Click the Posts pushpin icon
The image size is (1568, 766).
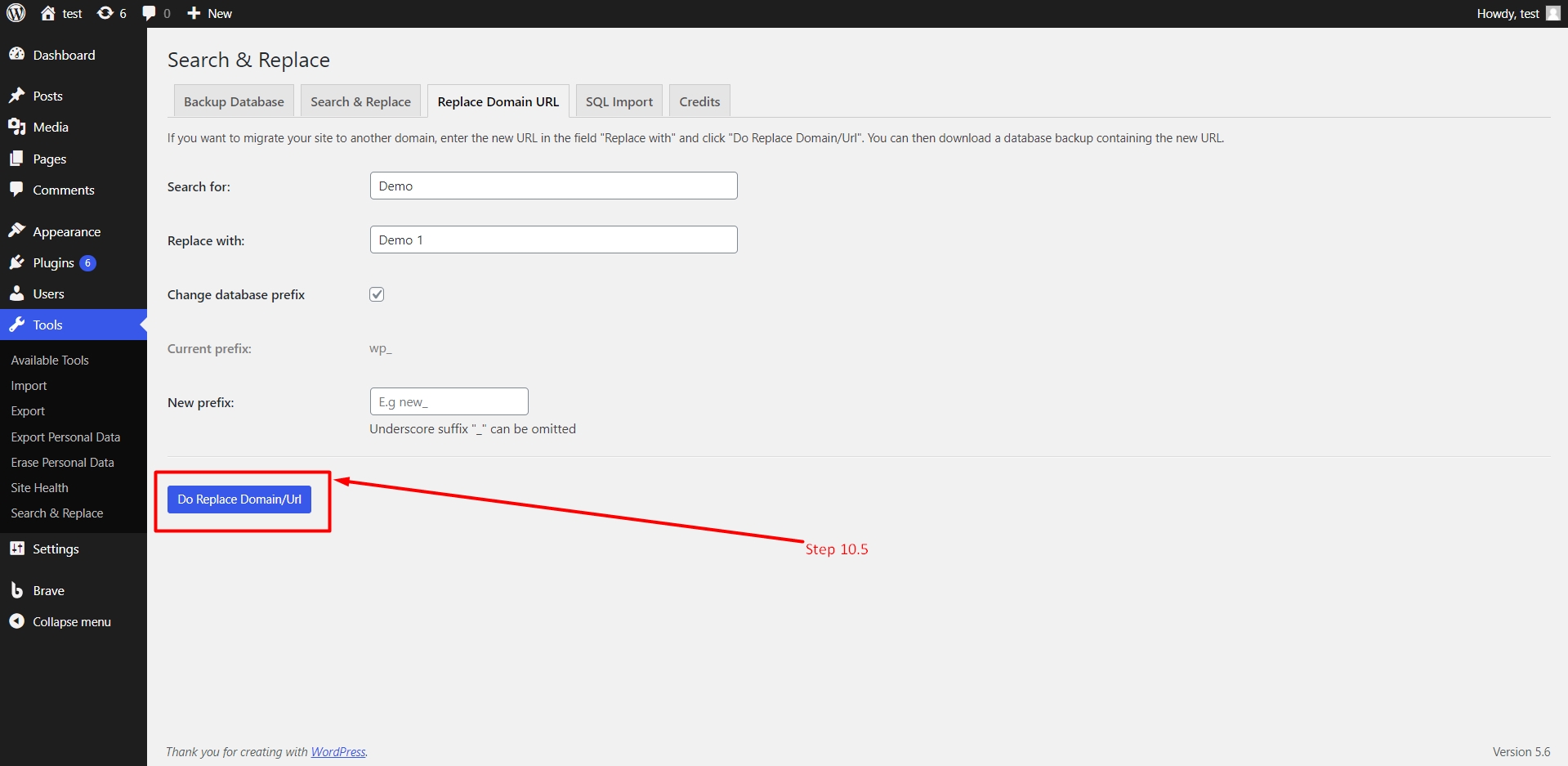[x=16, y=96]
